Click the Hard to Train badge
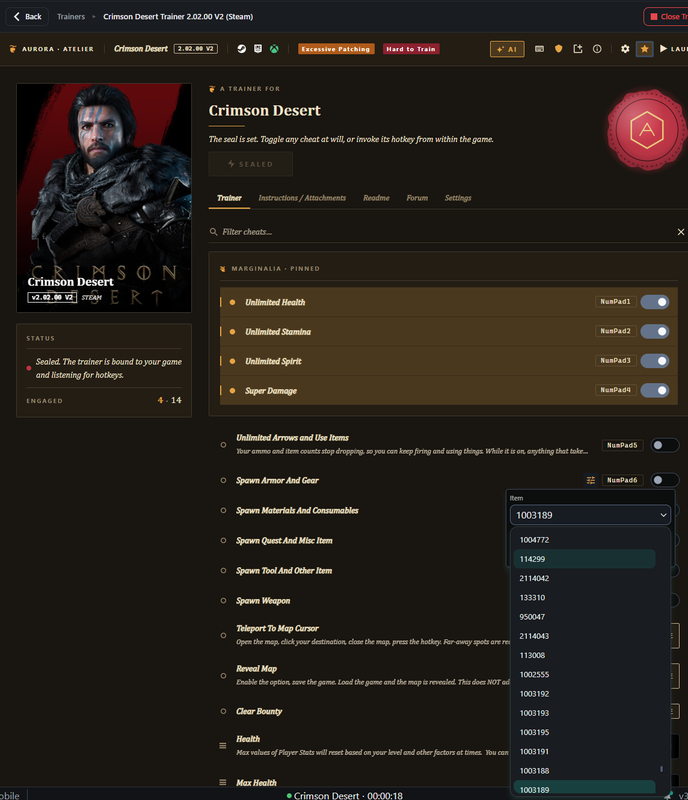 [411, 49]
